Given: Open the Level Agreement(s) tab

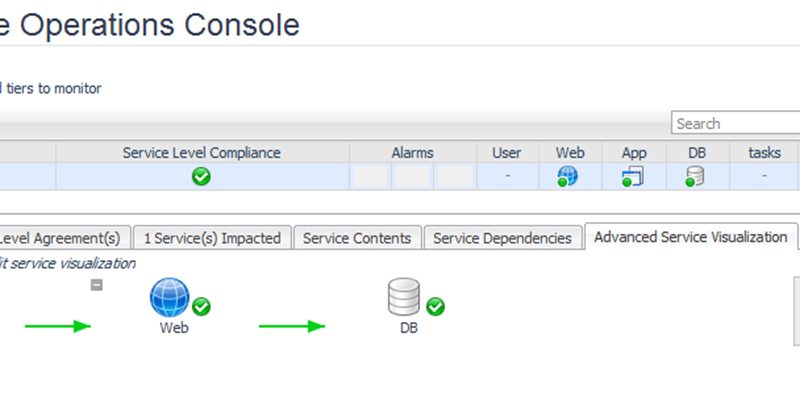Looking at the screenshot, I should pyautogui.click(x=62, y=238).
